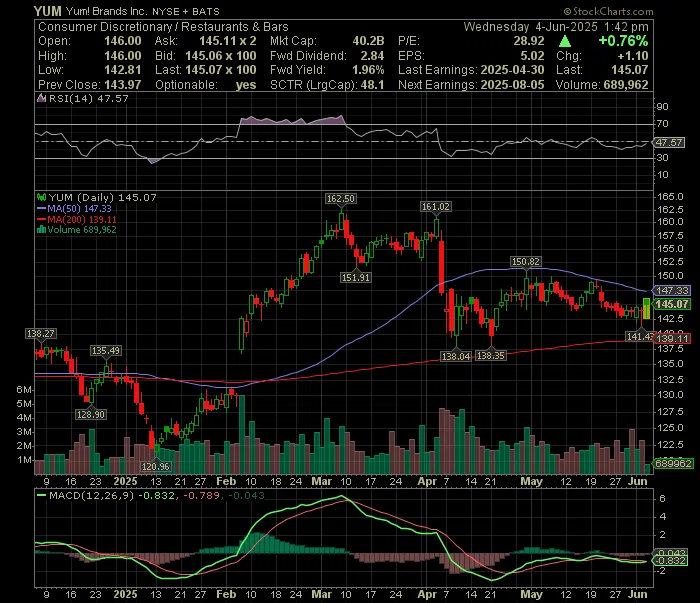Click the 151.91 low price label
The width and height of the screenshot is (700, 603).
click(x=356, y=277)
